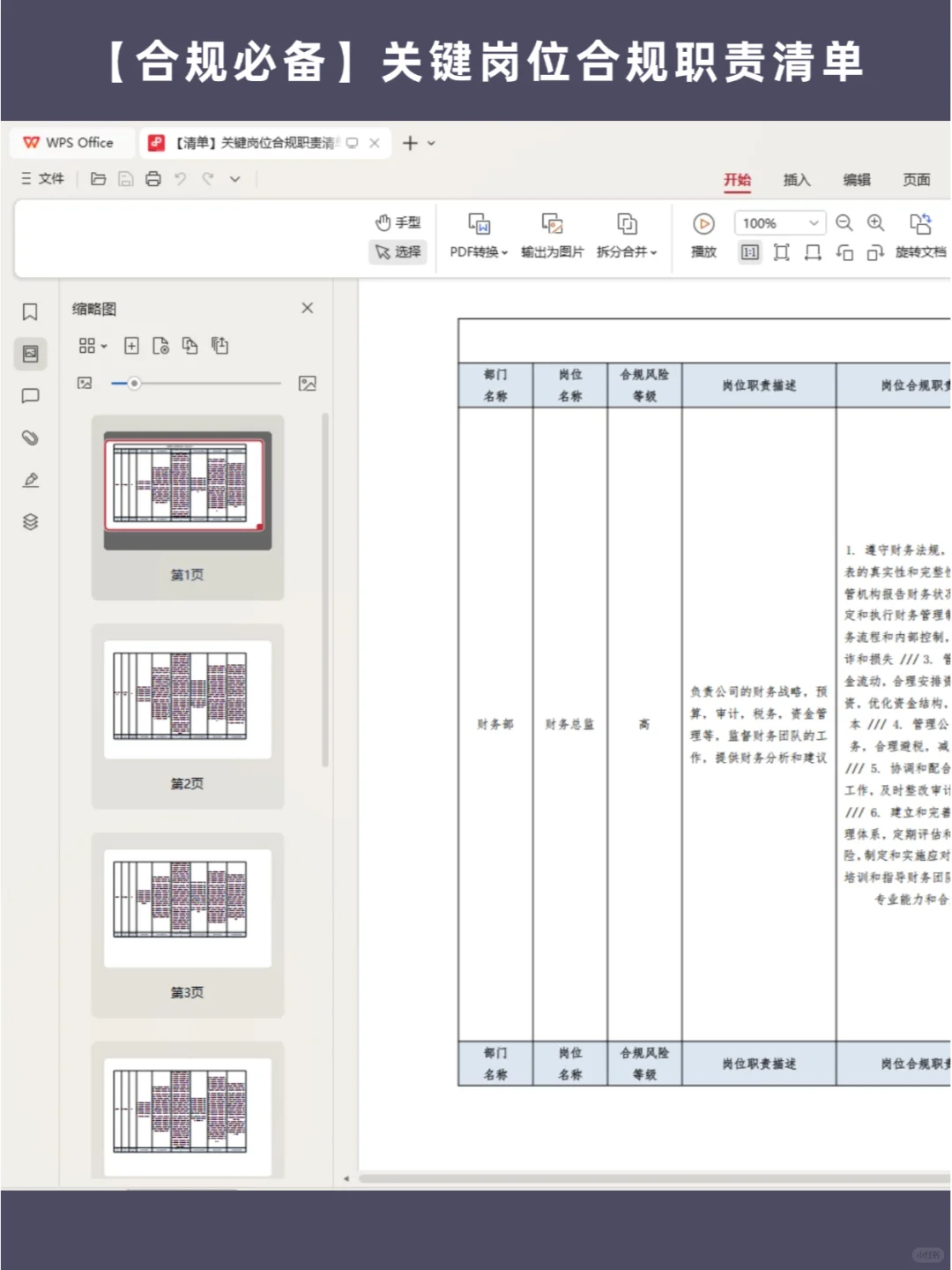Click the fit page icon

(x=781, y=253)
